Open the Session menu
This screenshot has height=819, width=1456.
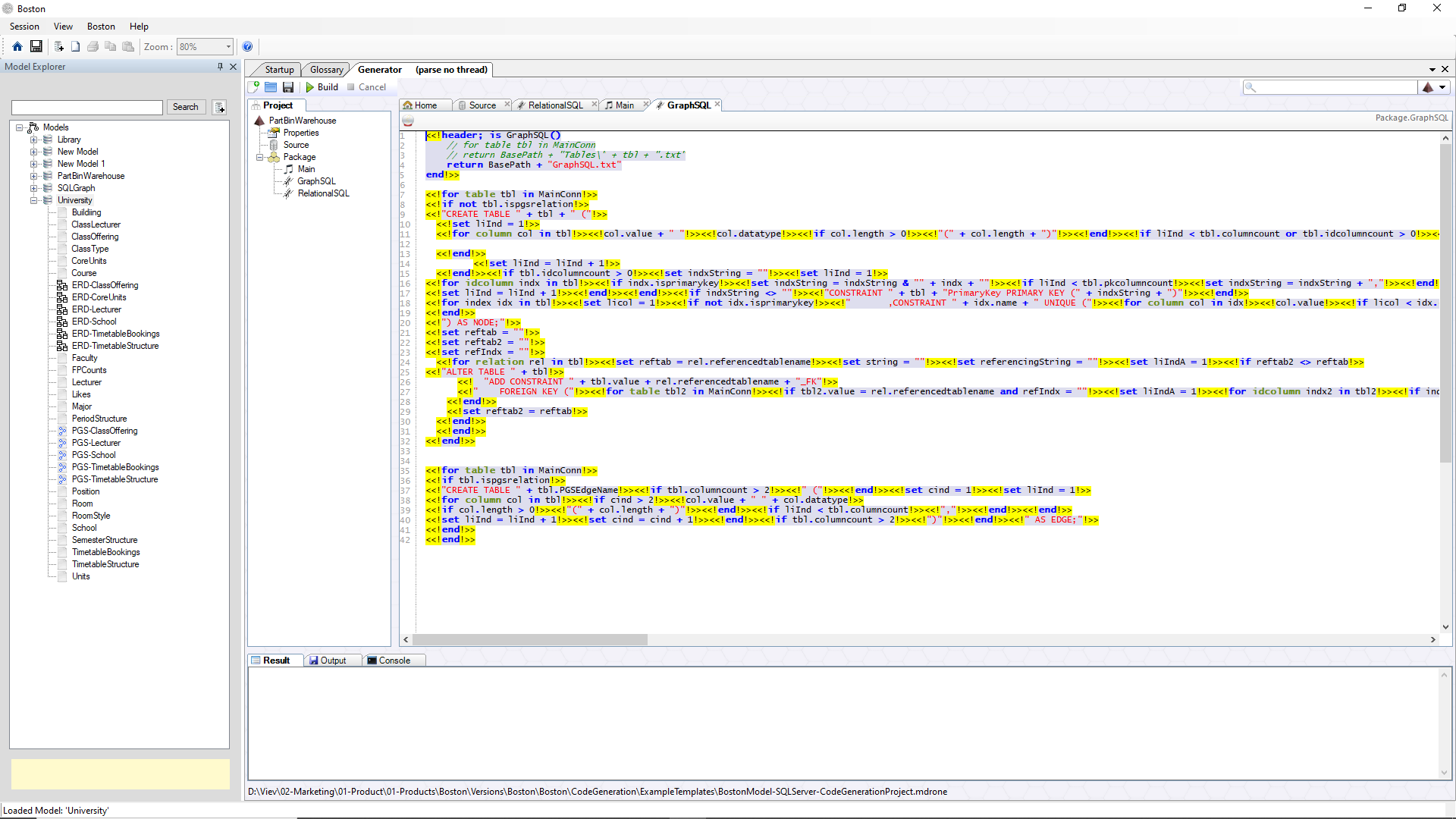24,27
